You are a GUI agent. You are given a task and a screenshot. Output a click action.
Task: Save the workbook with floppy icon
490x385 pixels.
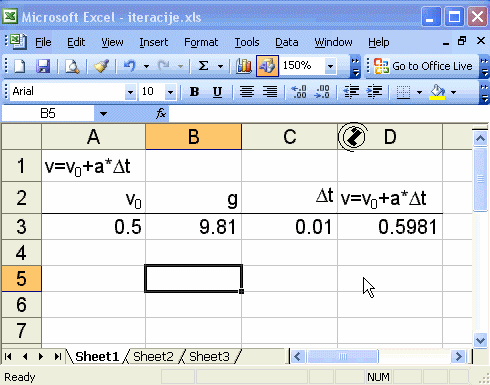coord(43,66)
